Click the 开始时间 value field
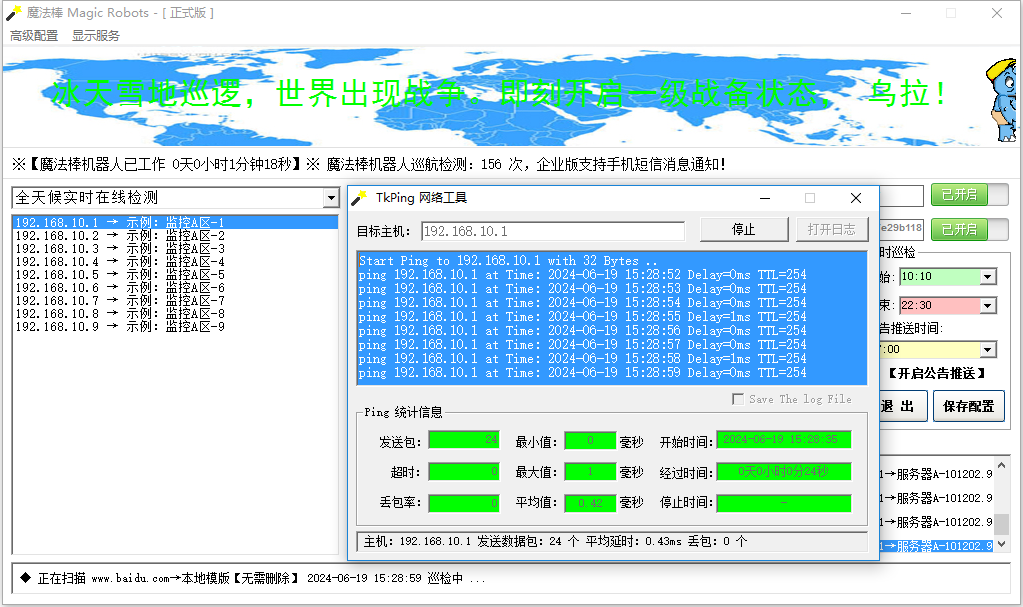The width and height of the screenshot is (1023, 607). pos(784,440)
